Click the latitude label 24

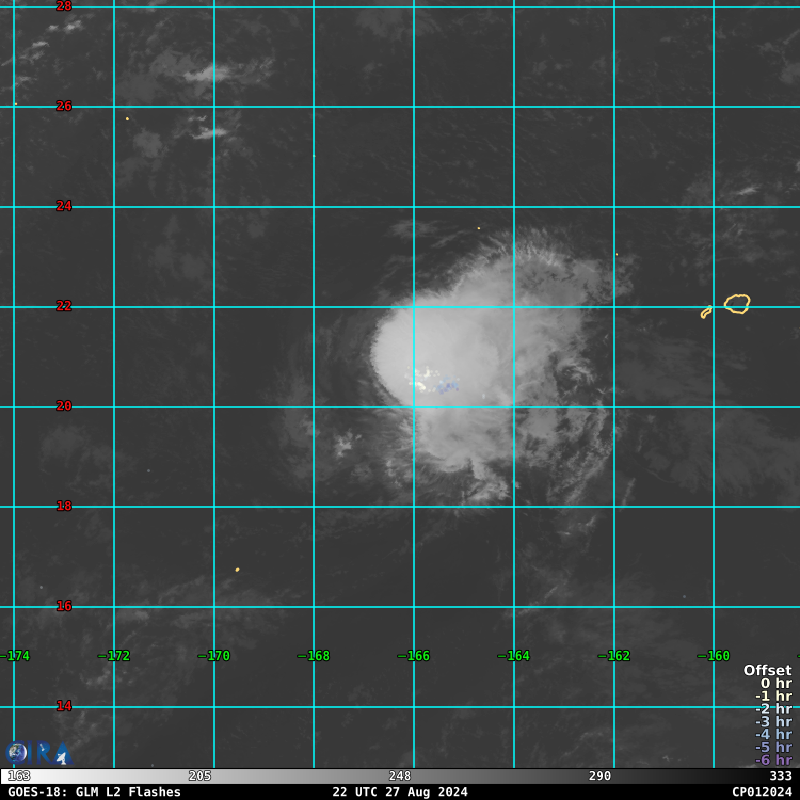tap(64, 206)
